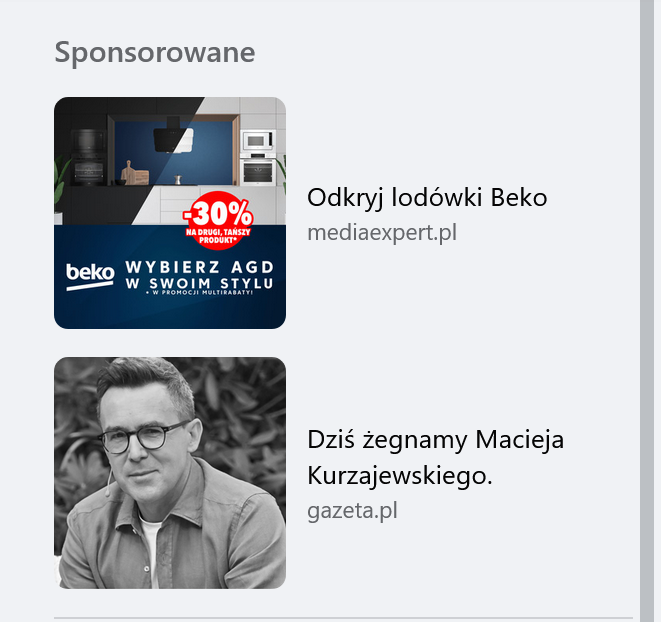Click the glasses in the portrait photo

click(140, 437)
